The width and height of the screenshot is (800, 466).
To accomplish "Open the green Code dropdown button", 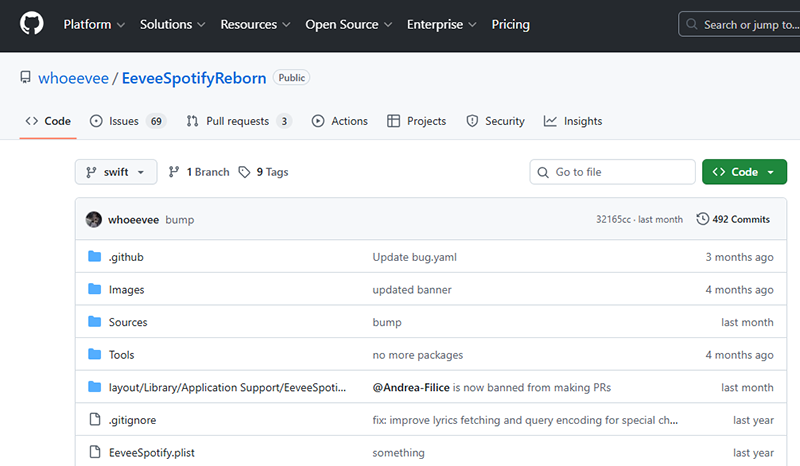I will coord(744,172).
